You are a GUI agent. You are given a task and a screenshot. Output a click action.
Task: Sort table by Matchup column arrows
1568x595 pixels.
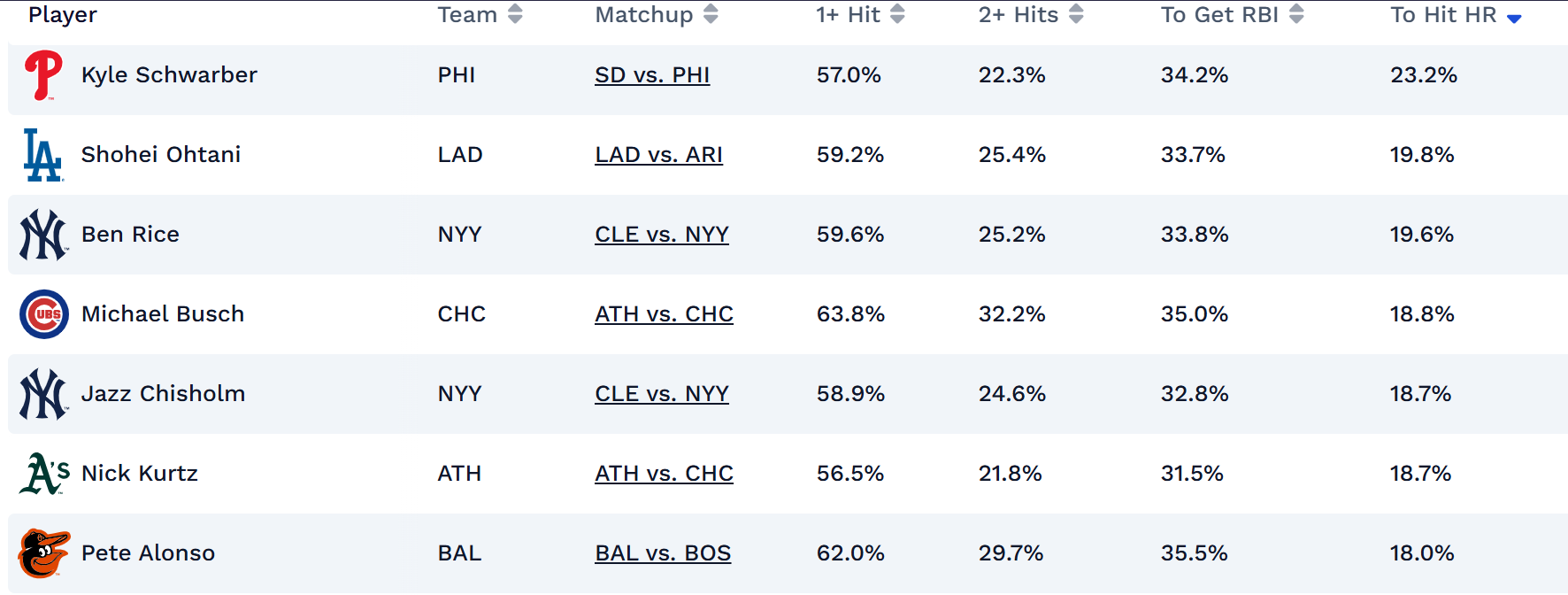(711, 14)
